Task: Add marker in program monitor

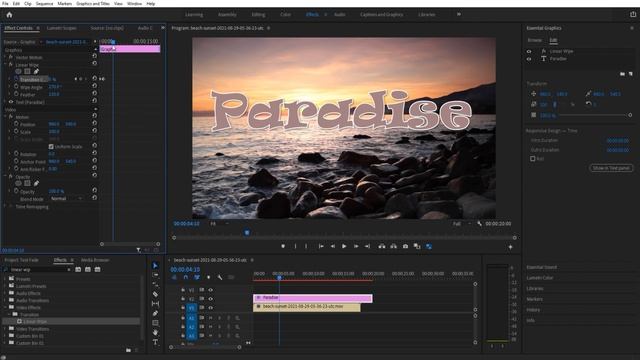Action: pos(283,246)
